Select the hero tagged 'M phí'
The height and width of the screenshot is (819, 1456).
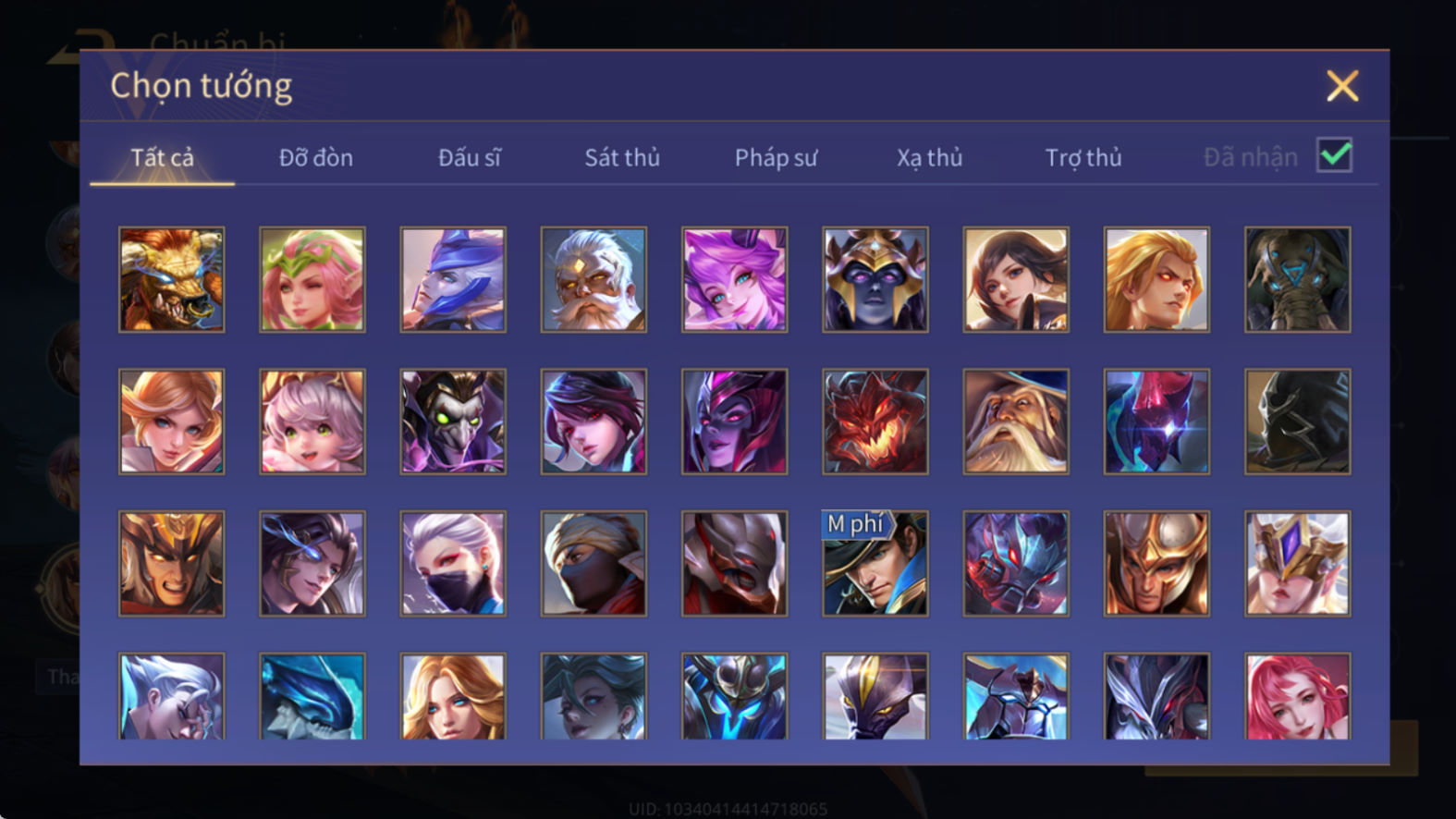click(875, 564)
